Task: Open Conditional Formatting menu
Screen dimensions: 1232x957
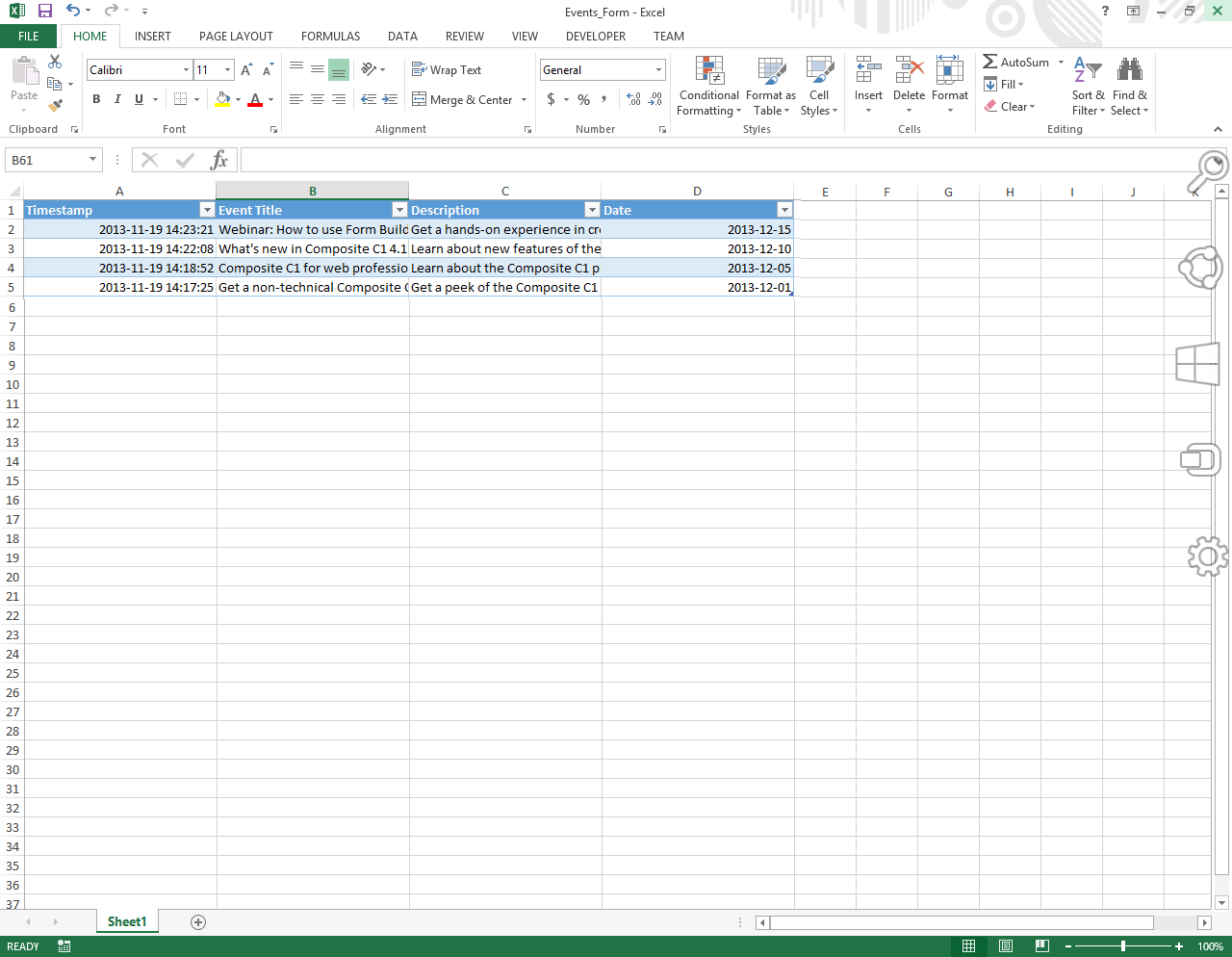Action: pos(709,87)
